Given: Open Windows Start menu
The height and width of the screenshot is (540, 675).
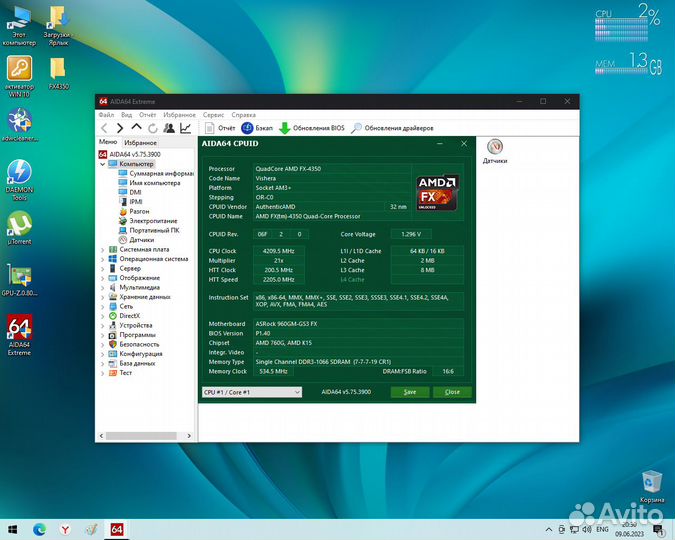Looking at the screenshot, I should (12, 529).
